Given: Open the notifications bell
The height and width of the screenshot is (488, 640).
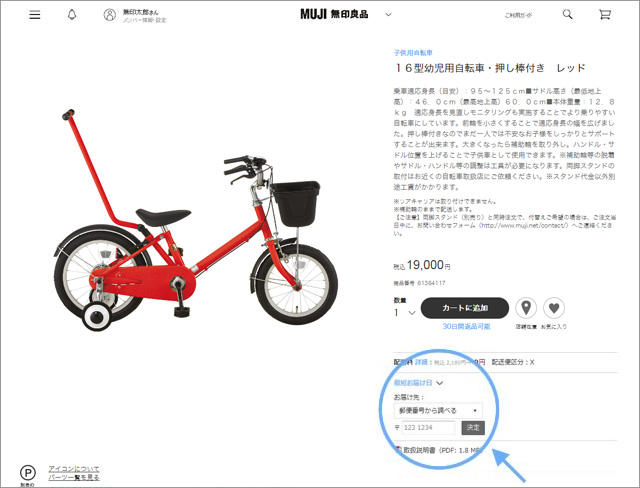Looking at the screenshot, I should point(72,15).
